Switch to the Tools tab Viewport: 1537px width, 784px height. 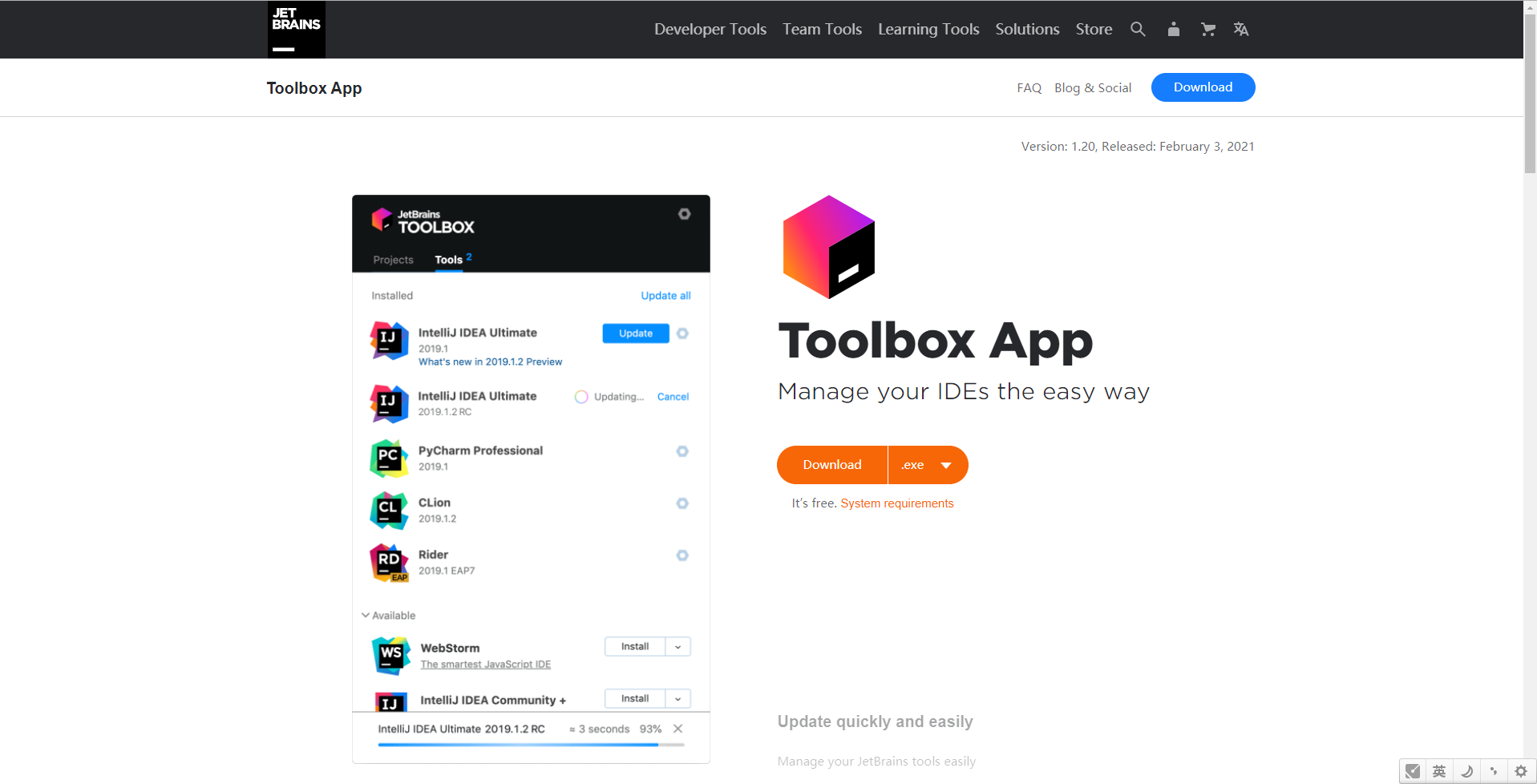pyautogui.click(x=449, y=260)
